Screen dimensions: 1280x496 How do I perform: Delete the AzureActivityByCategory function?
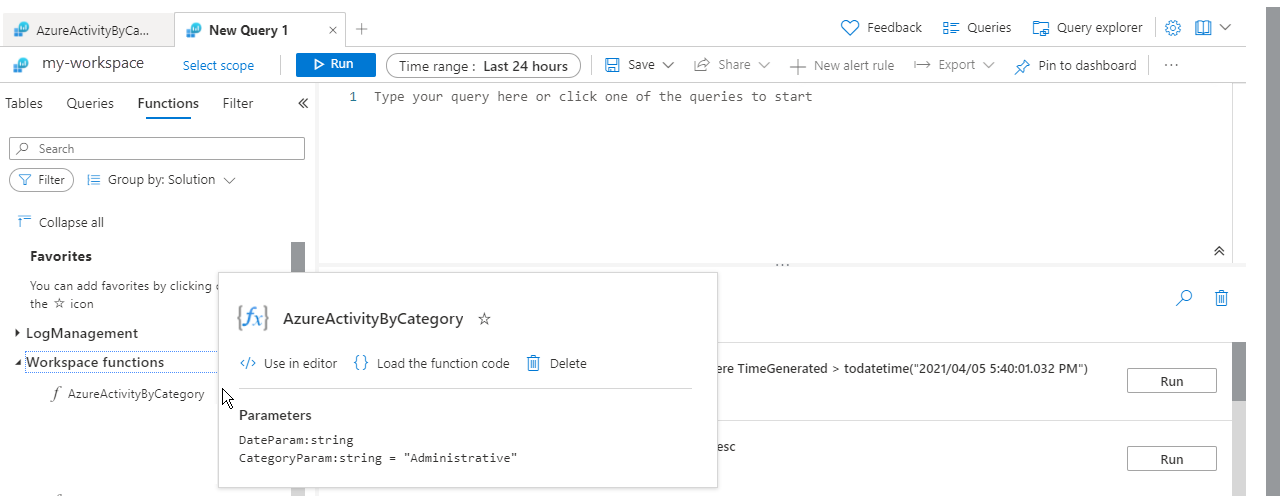tap(556, 363)
